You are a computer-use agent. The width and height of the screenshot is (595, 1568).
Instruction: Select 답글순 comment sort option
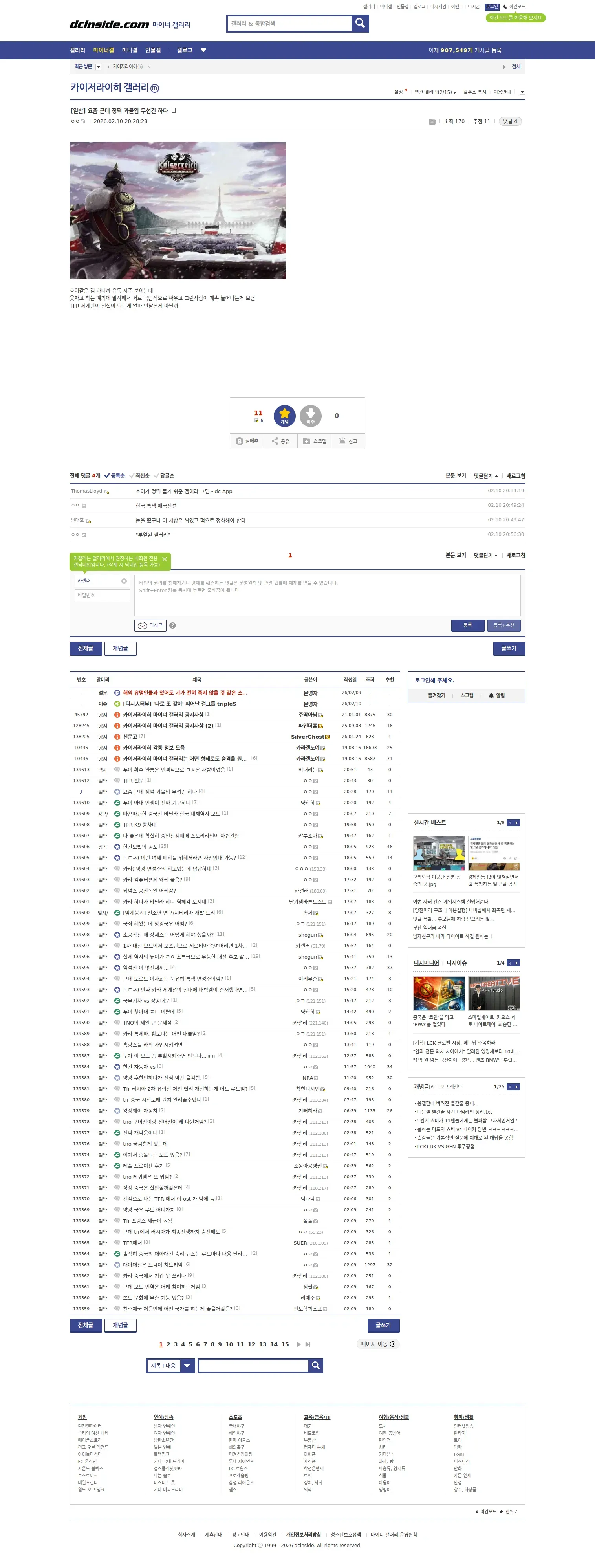[x=164, y=475]
